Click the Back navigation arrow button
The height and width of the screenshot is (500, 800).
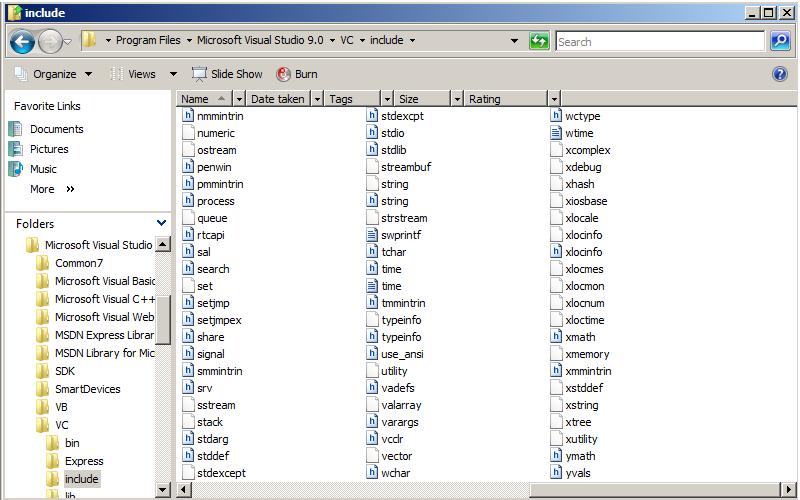(x=23, y=41)
